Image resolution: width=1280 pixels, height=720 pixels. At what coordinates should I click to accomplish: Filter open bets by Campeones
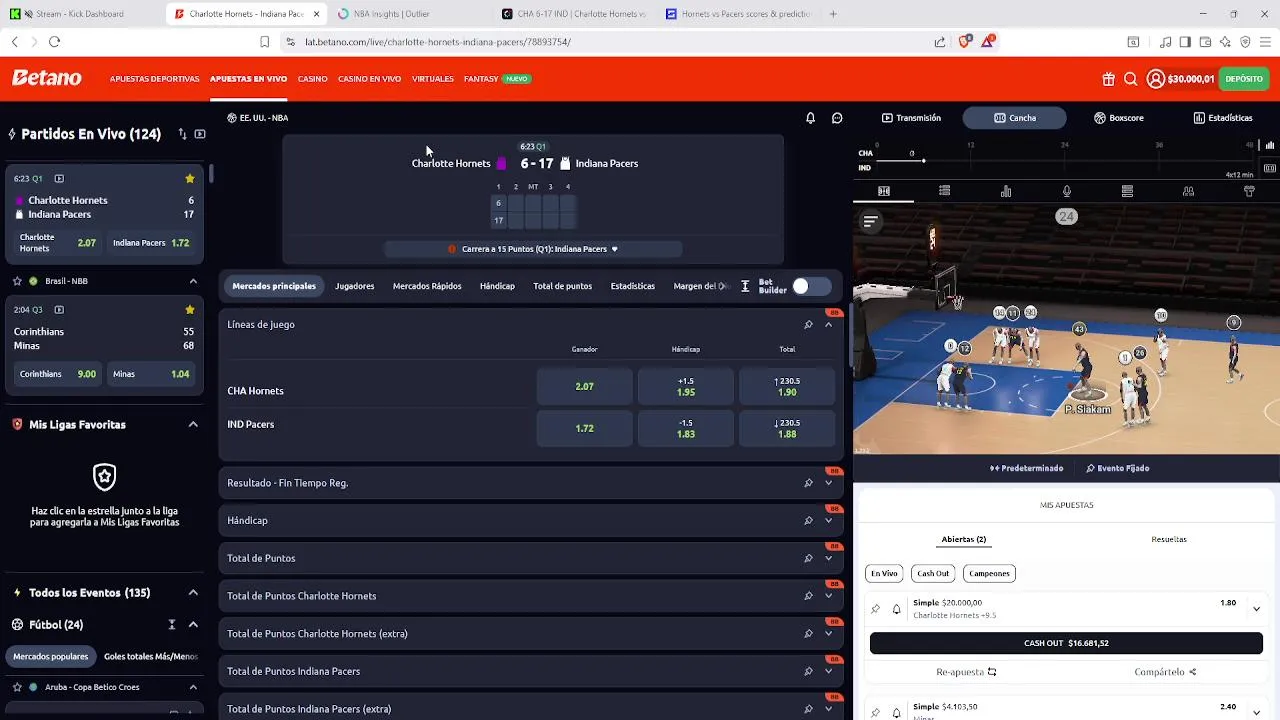point(989,573)
